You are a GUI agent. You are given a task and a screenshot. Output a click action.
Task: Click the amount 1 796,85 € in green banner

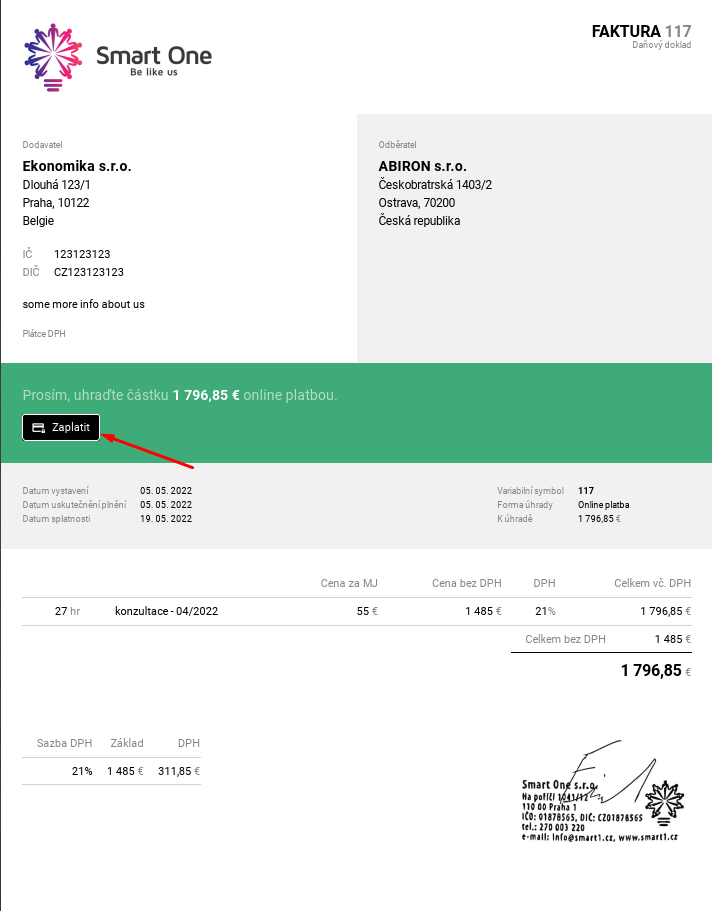pyautogui.click(x=206, y=396)
